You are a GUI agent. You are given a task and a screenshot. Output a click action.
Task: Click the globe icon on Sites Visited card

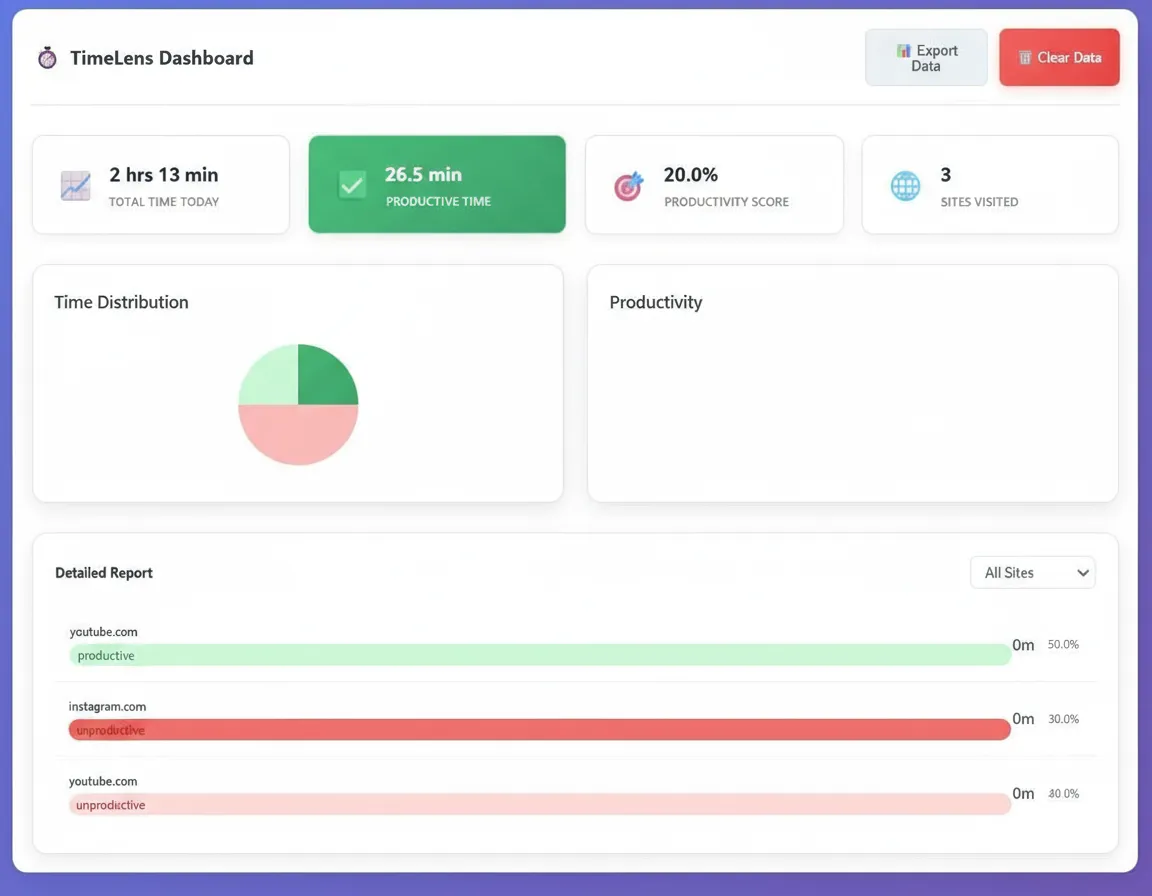(905, 184)
